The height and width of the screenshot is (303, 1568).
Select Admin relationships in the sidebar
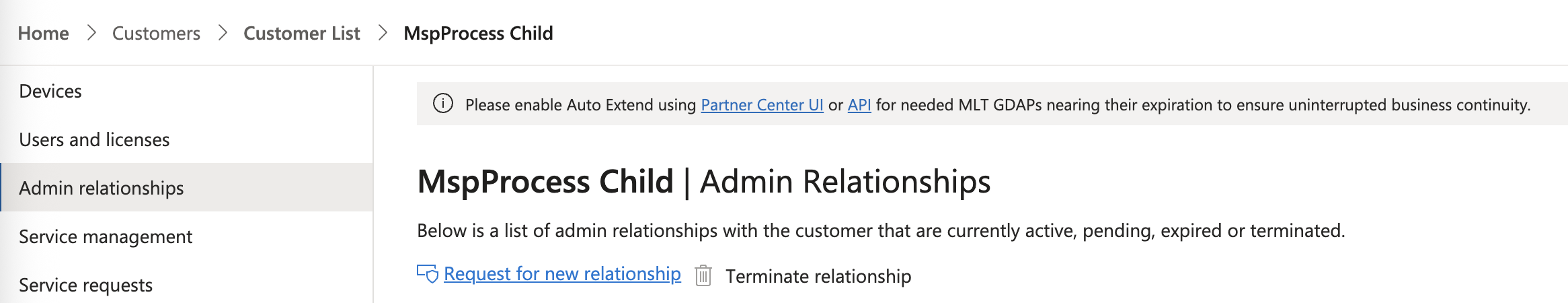(186, 188)
